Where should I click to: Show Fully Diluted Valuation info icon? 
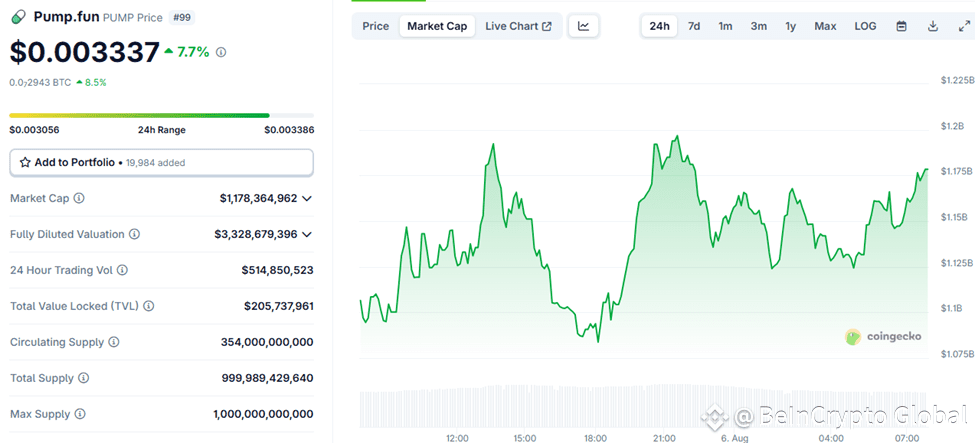tap(134, 235)
